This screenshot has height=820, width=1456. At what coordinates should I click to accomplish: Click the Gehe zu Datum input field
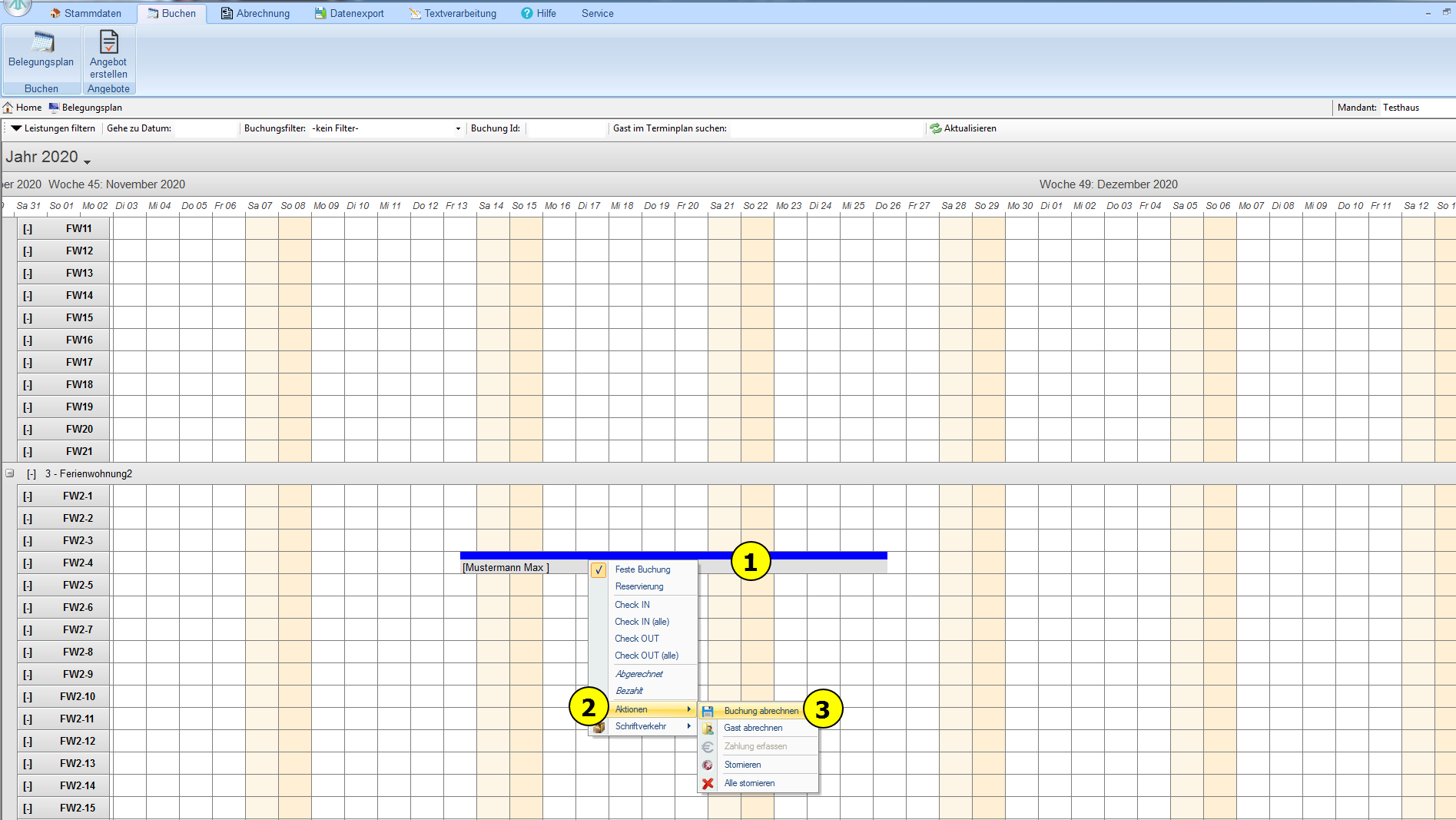(206, 128)
